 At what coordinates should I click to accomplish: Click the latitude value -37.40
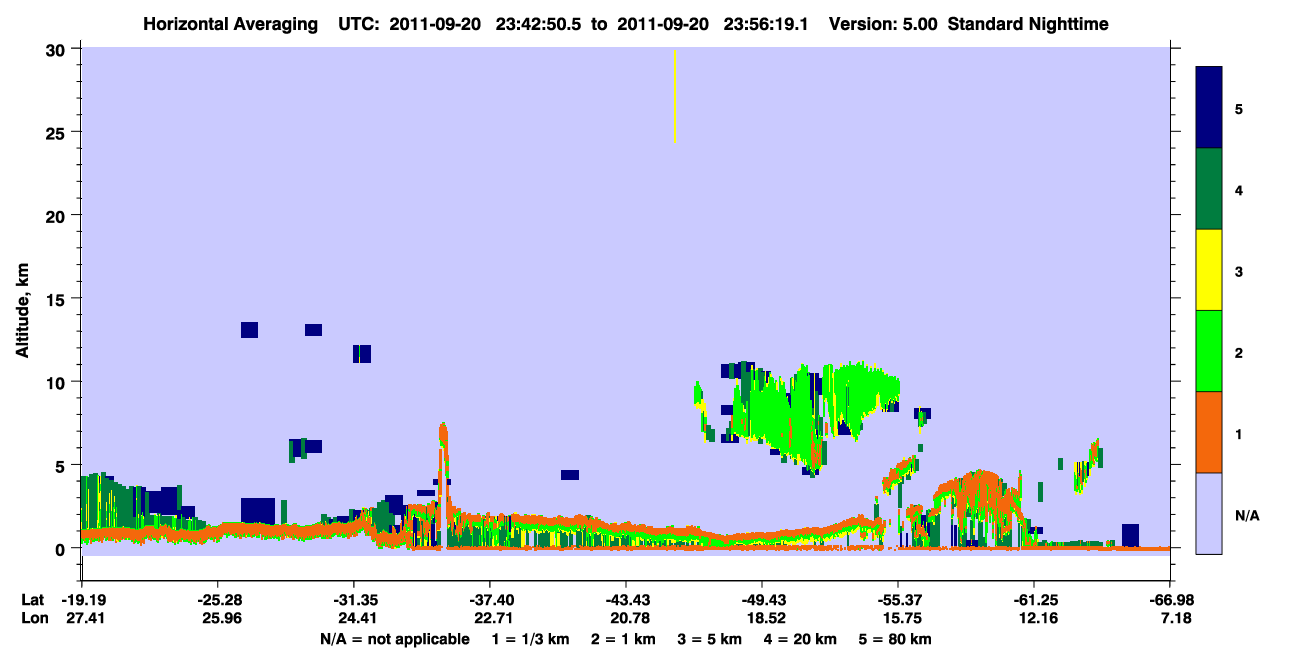coord(490,600)
